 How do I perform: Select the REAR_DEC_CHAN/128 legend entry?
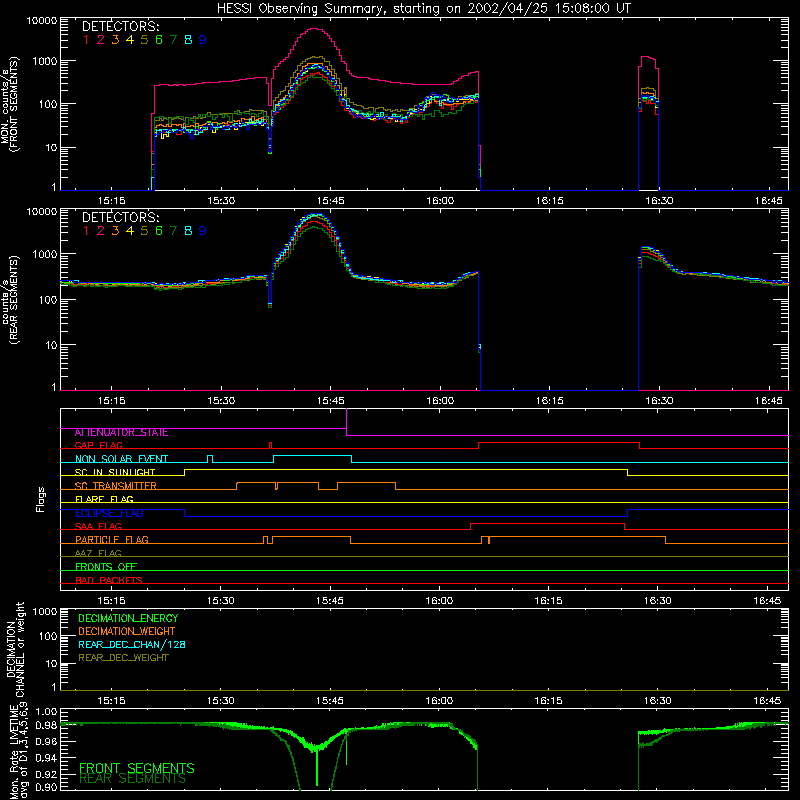coord(132,644)
